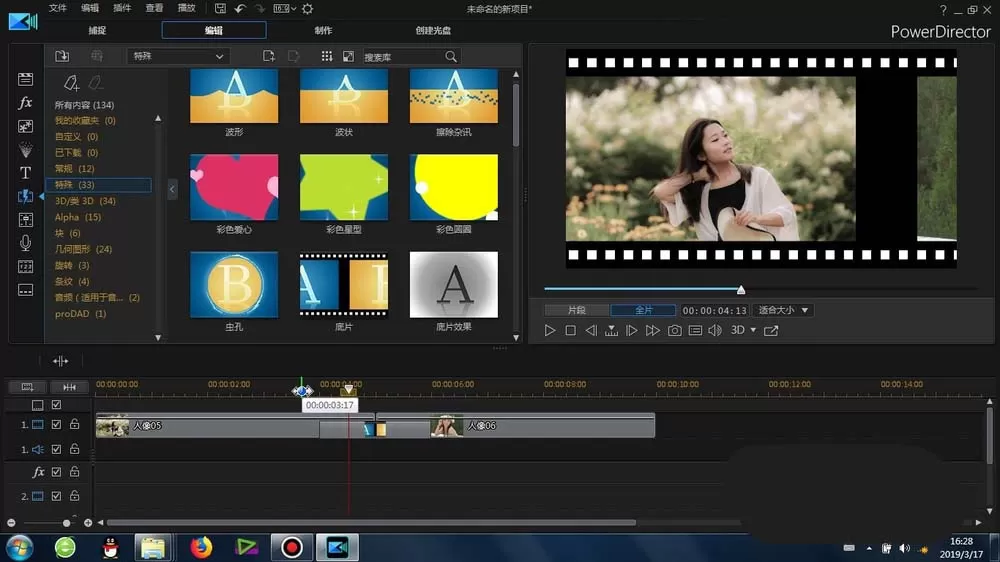1000x562 pixels.
Task: Undock the preview window icon
Action: point(771,330)
